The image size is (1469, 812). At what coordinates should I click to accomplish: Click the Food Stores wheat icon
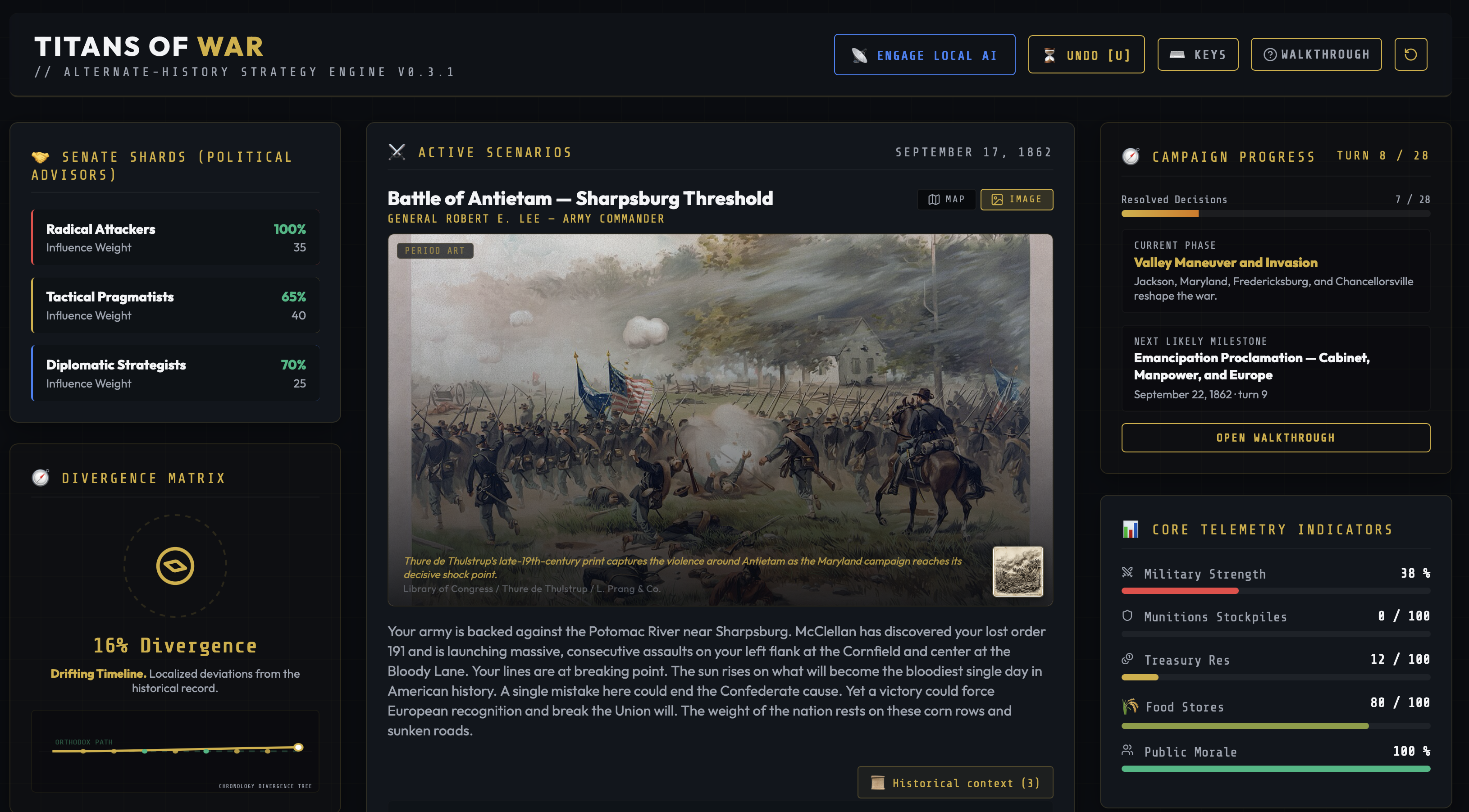click(1130, 707)
